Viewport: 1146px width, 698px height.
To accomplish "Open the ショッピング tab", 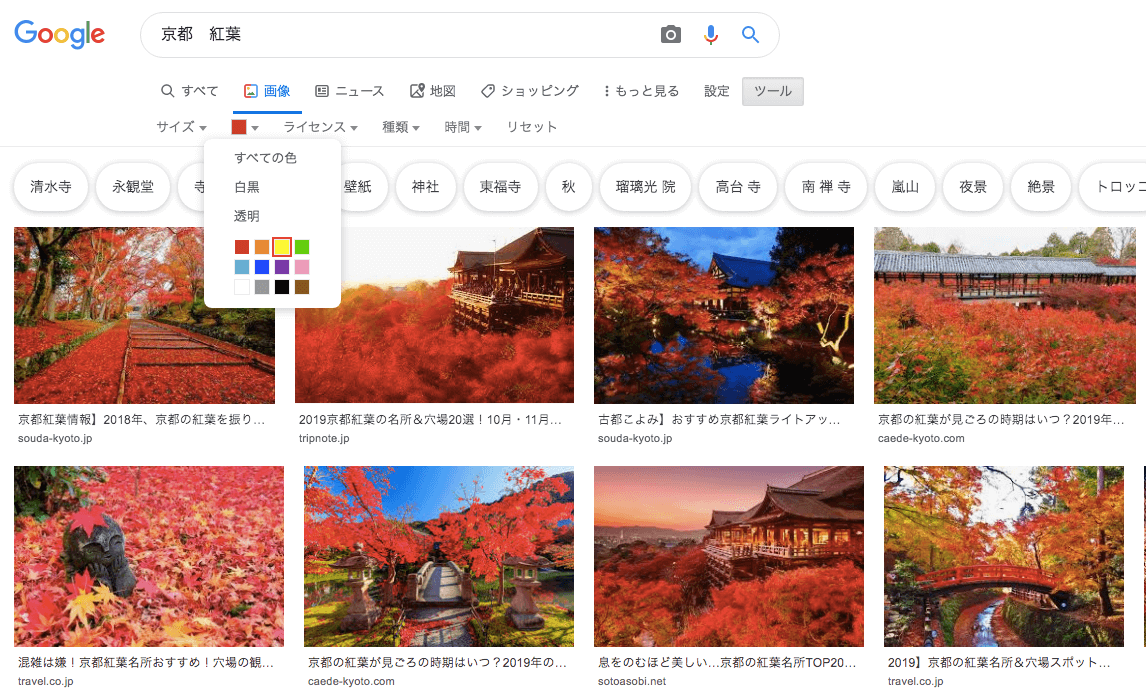I will pos(530,91).
